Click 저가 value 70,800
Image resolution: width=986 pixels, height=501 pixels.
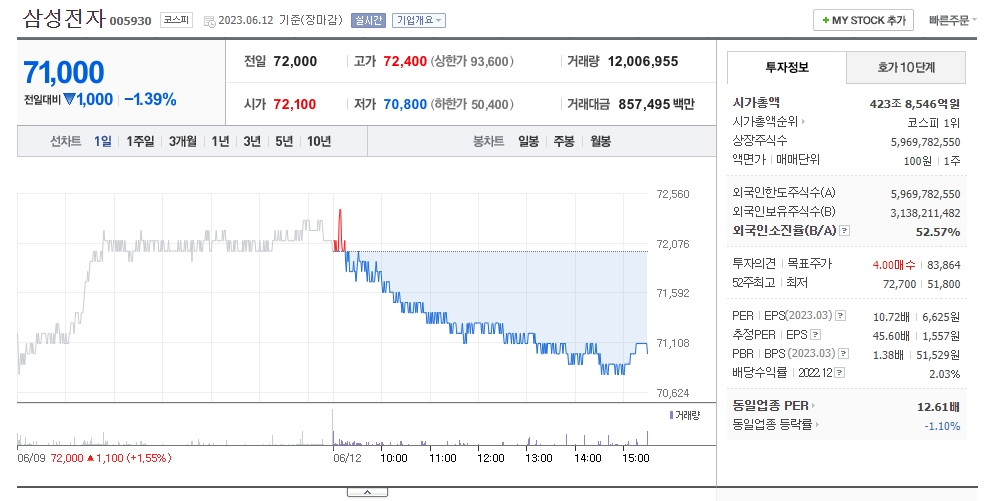click(405, 104)
